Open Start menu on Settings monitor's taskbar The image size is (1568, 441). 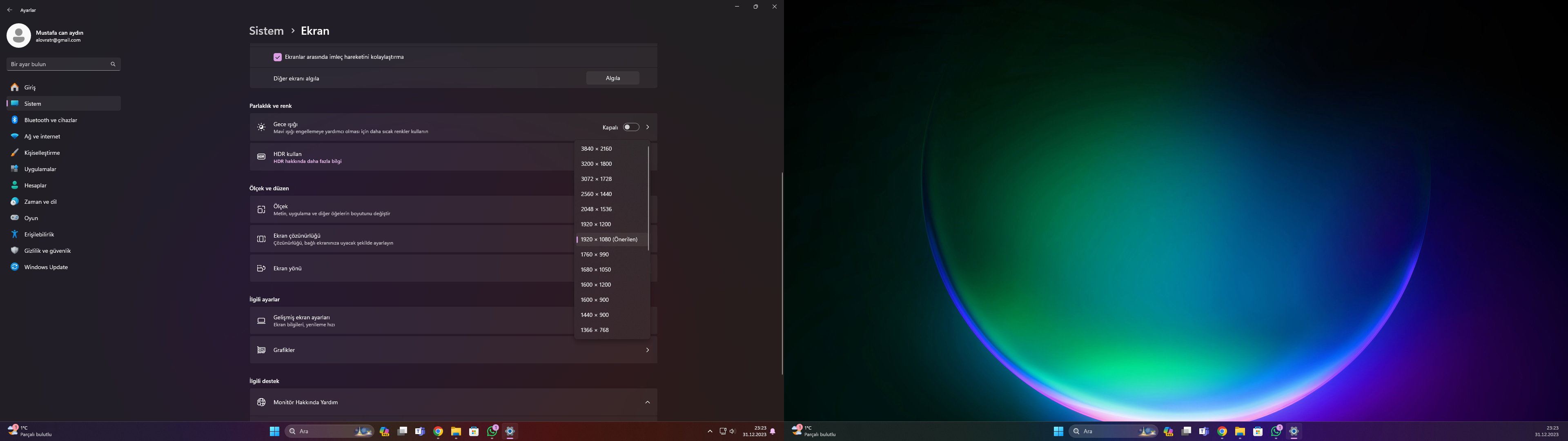tap(274, 431)
